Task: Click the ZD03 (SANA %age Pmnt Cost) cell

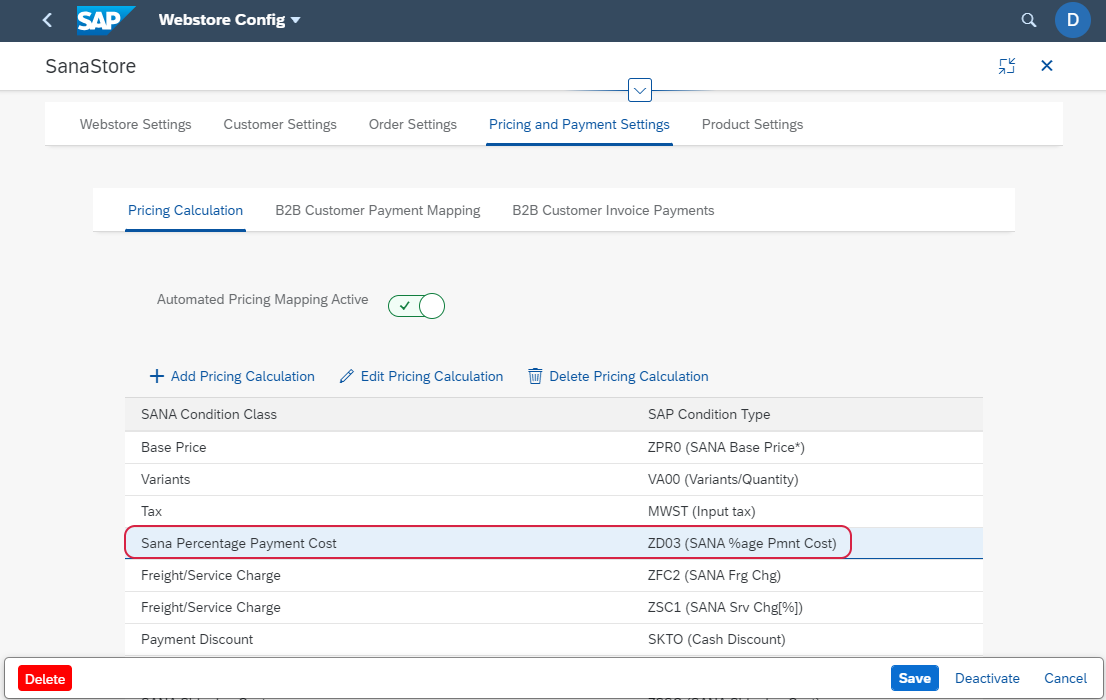Action: (742, 543)
